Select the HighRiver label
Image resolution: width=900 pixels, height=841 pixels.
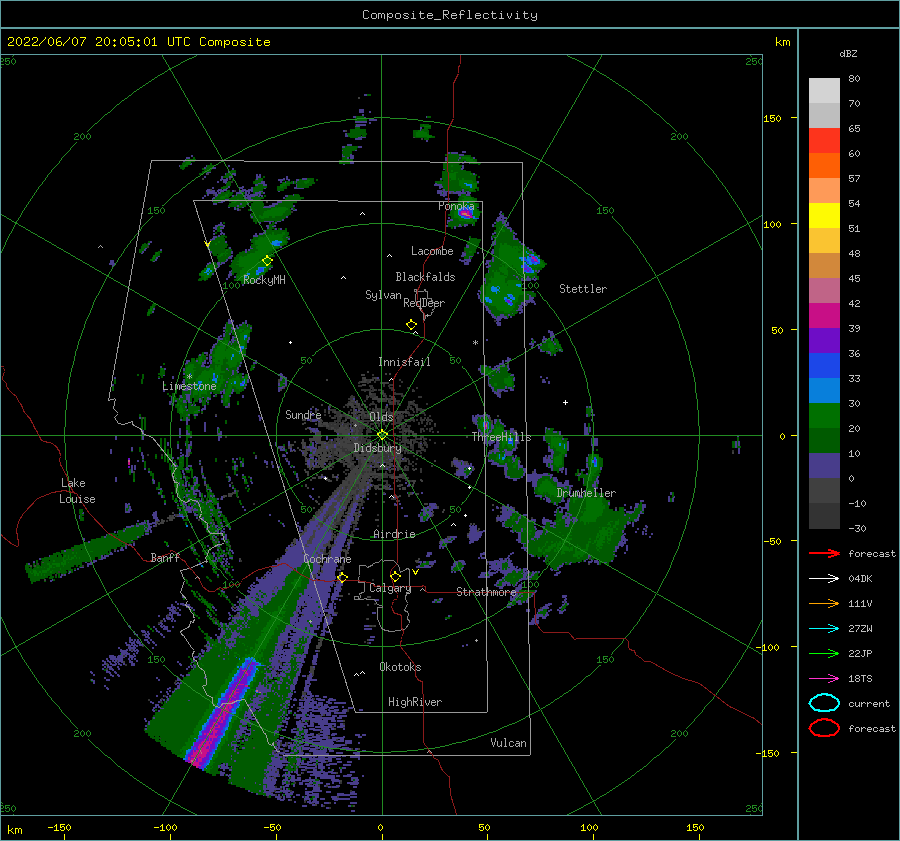pos(415,702)
